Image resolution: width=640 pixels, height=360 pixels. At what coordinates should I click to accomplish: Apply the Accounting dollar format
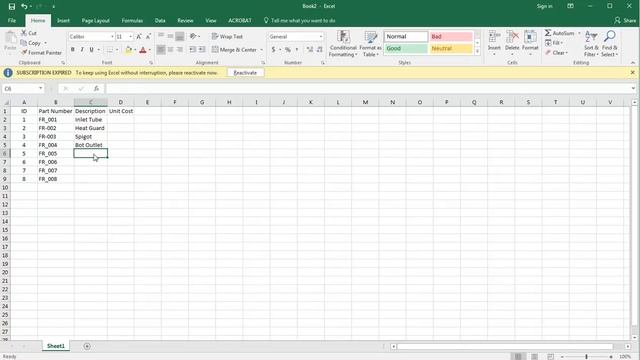point(273,49)
